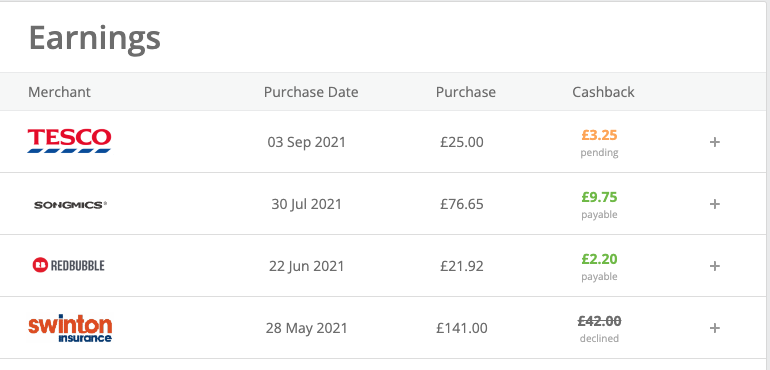Select the £2.20 payable cashback
770x370 pixels.
(599, 259)
